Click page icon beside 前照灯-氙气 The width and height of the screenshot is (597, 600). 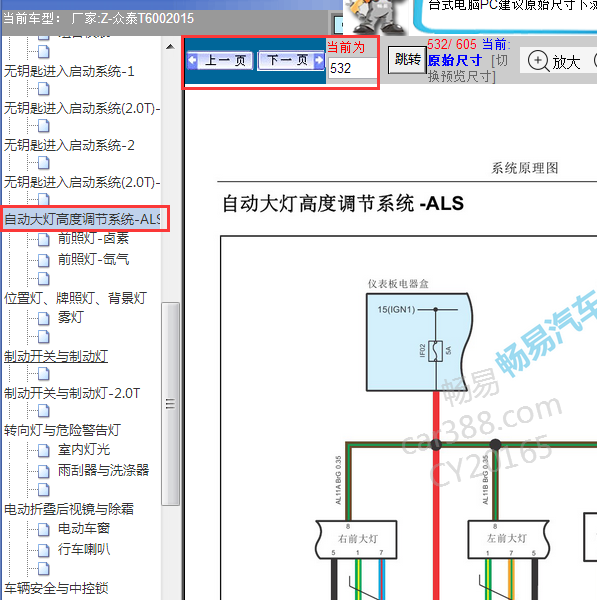[44, 261]
